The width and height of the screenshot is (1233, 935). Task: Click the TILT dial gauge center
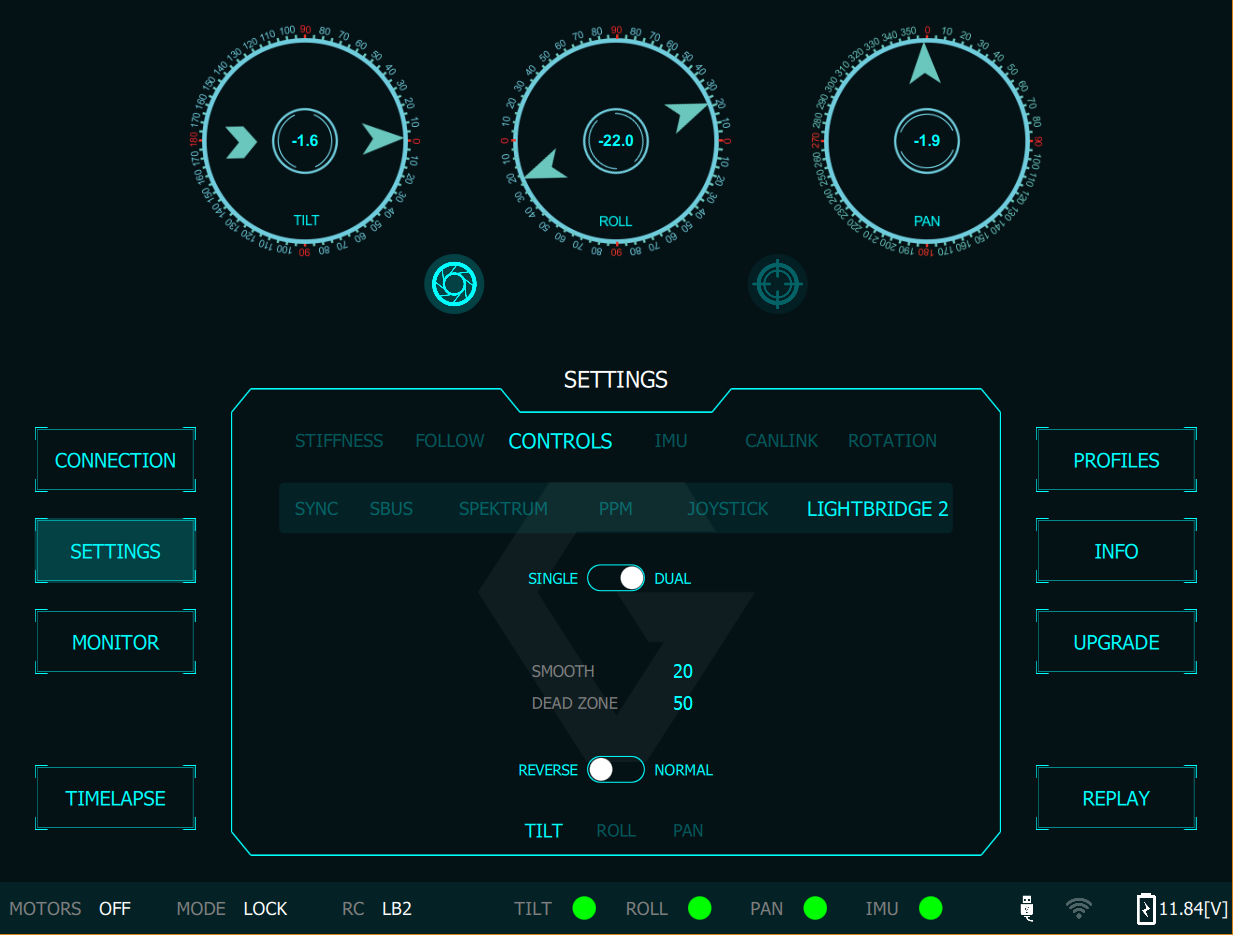click(x=305, y=141)
